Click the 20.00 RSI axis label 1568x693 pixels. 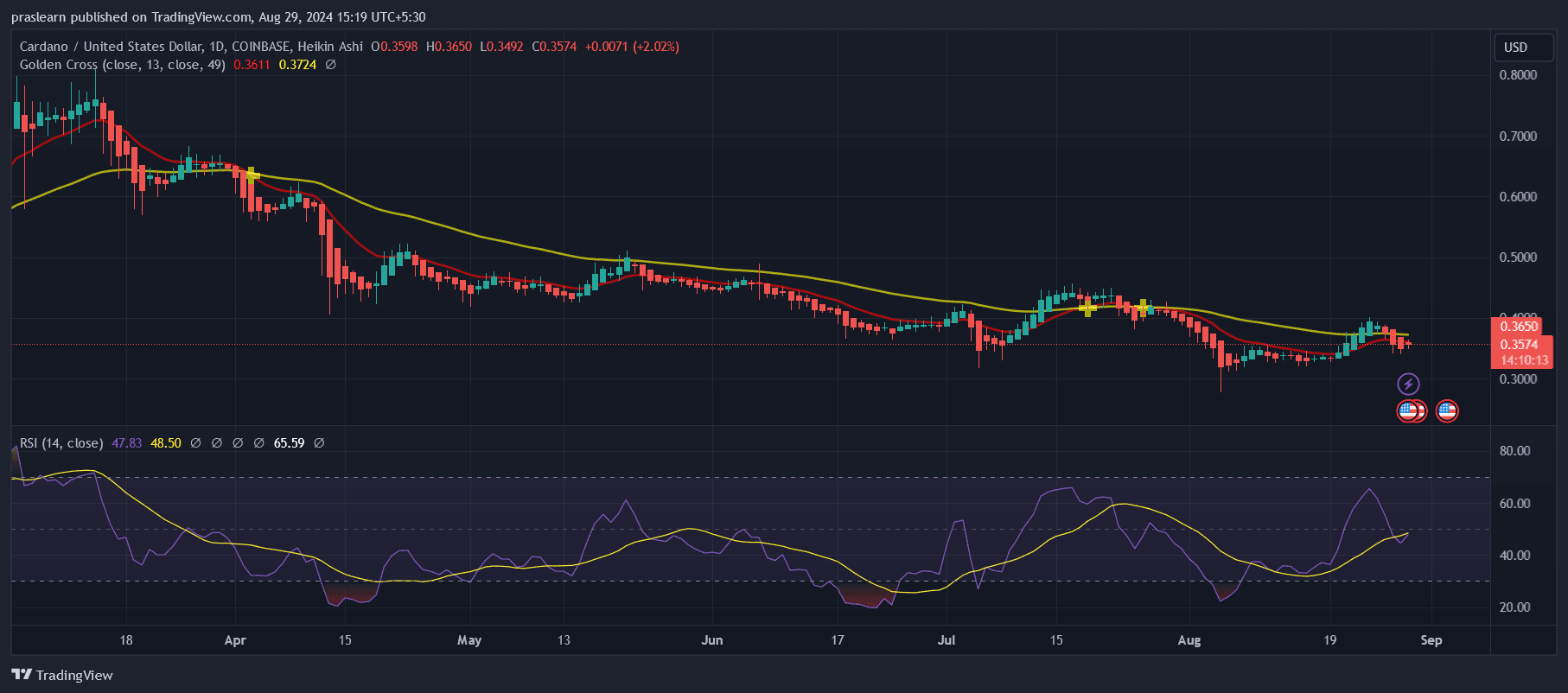click(1514, 607)
